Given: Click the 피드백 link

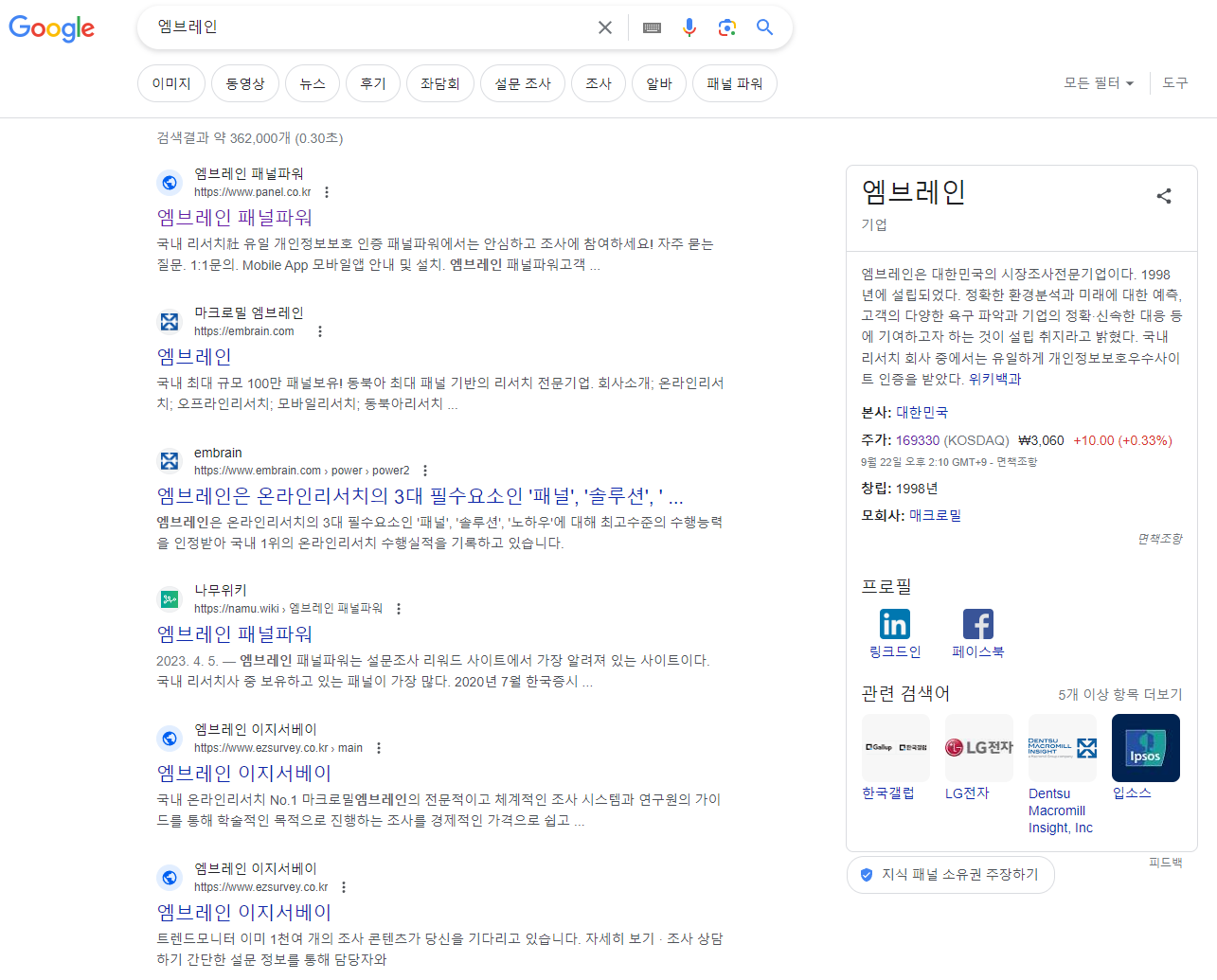Looking at the screenshot, I should pyautogui.click(x=1166, y=863).
